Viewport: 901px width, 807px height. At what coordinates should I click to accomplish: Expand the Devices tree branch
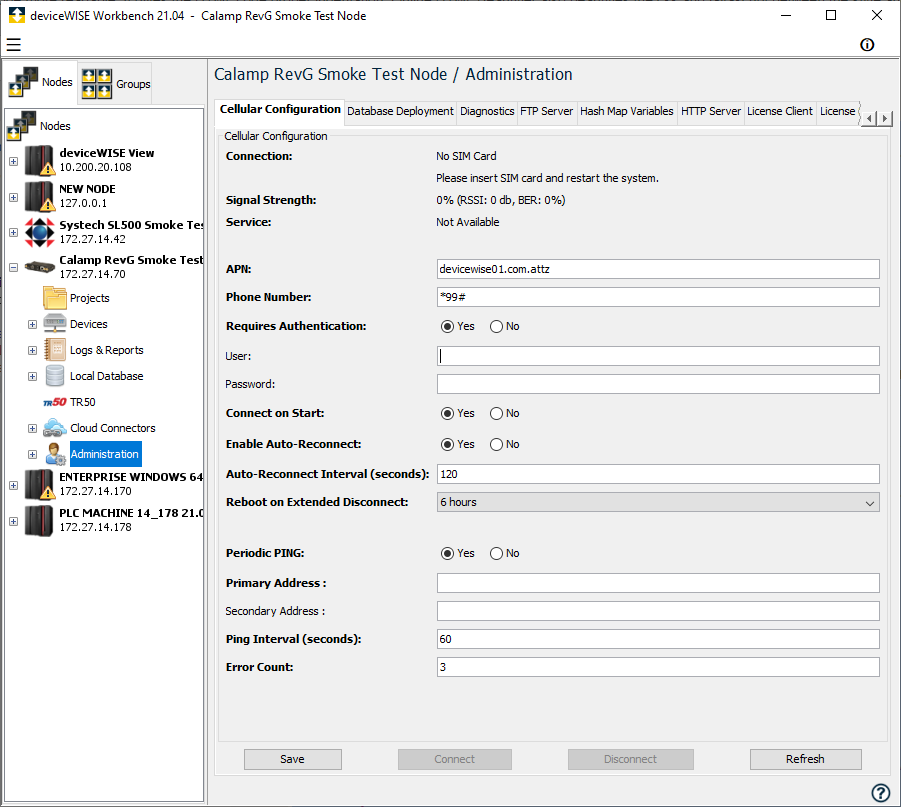(32, 324)
